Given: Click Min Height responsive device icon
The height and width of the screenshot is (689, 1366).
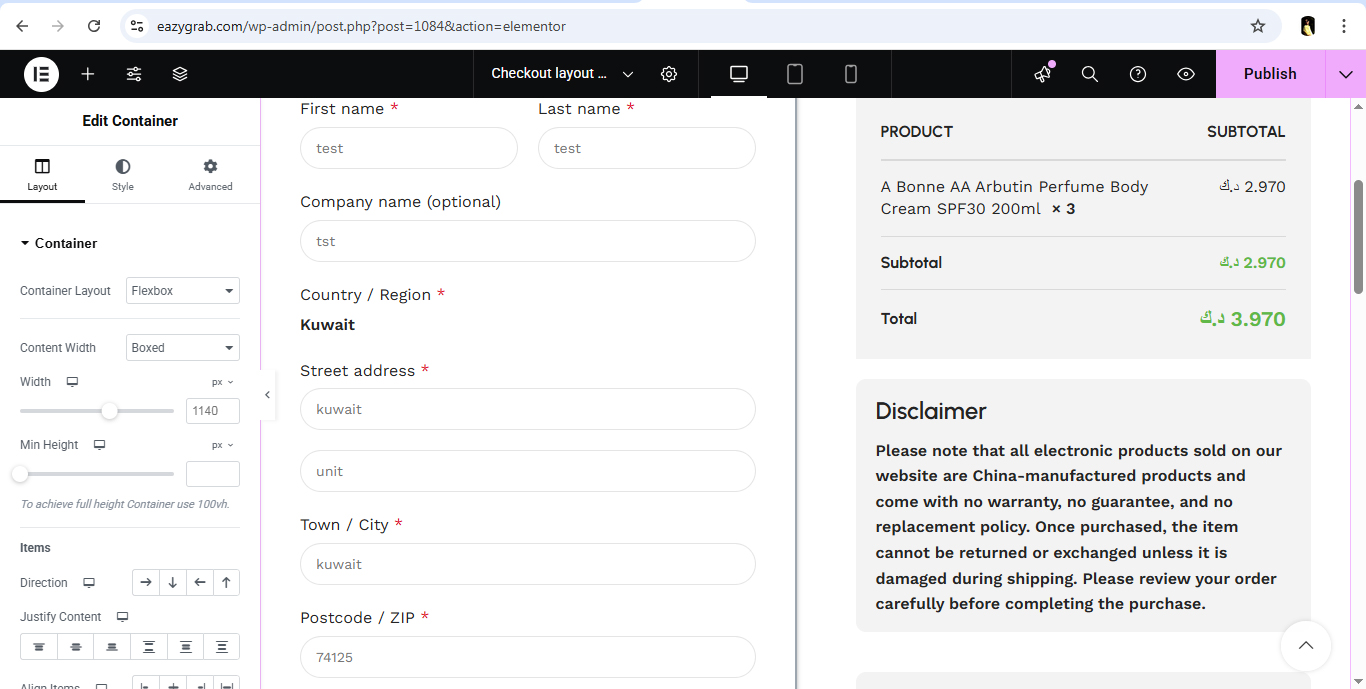Looking at the screenshot, I should tap(99, 445).
